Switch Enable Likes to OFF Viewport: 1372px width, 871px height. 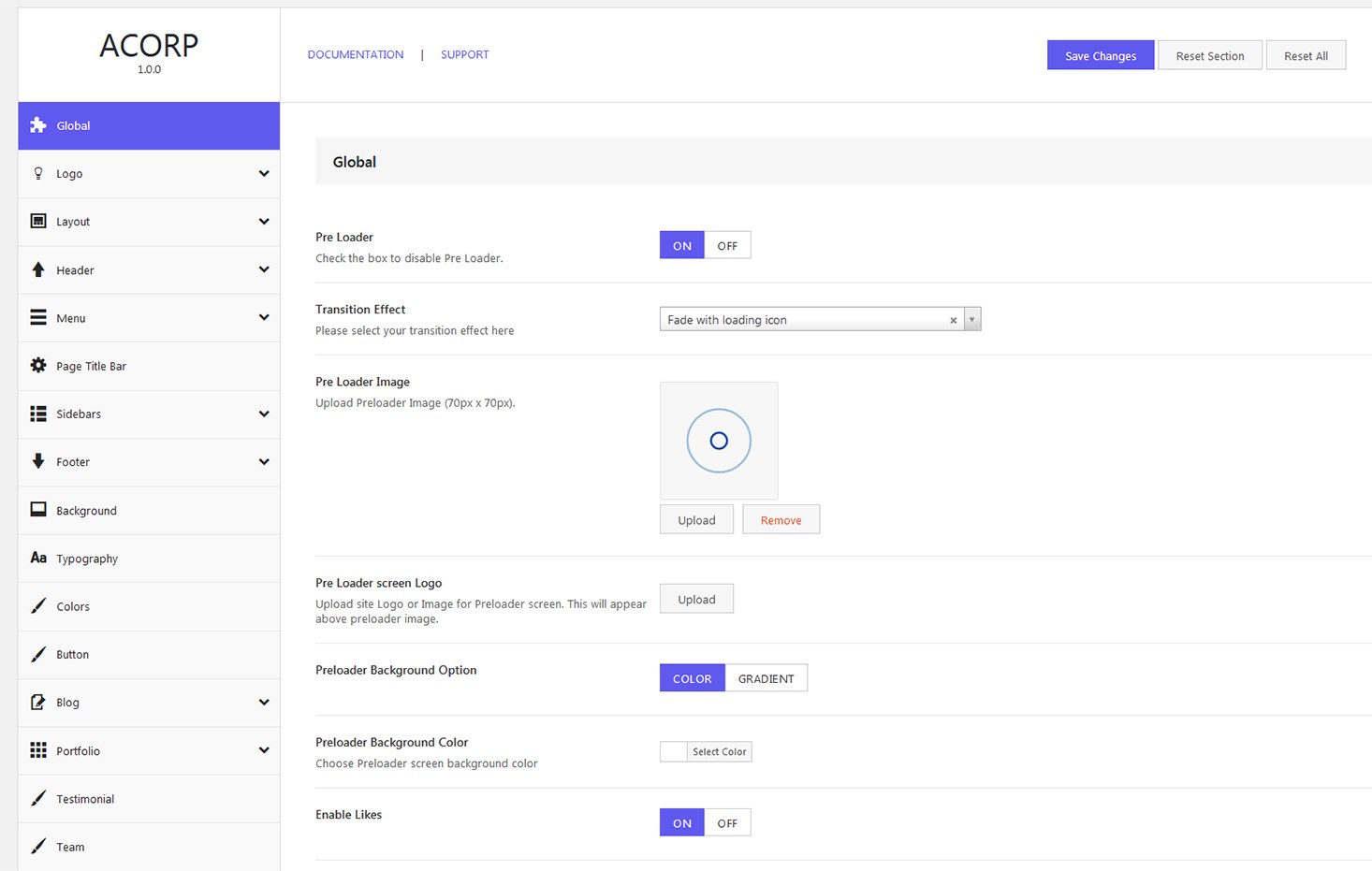point(727,823)
